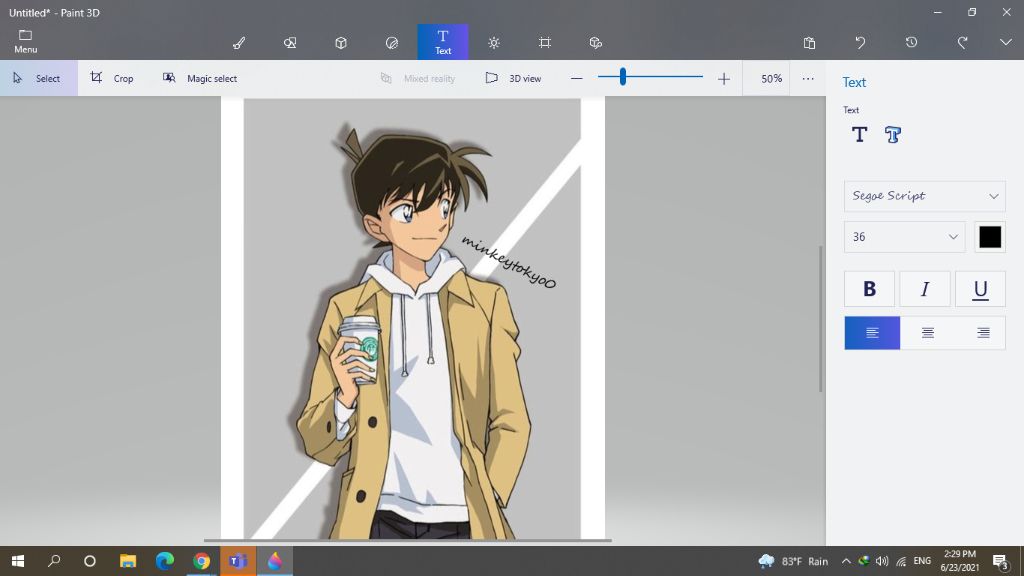Select the Brushes tool
The image size is (1024, 576).
coord(239,42)
